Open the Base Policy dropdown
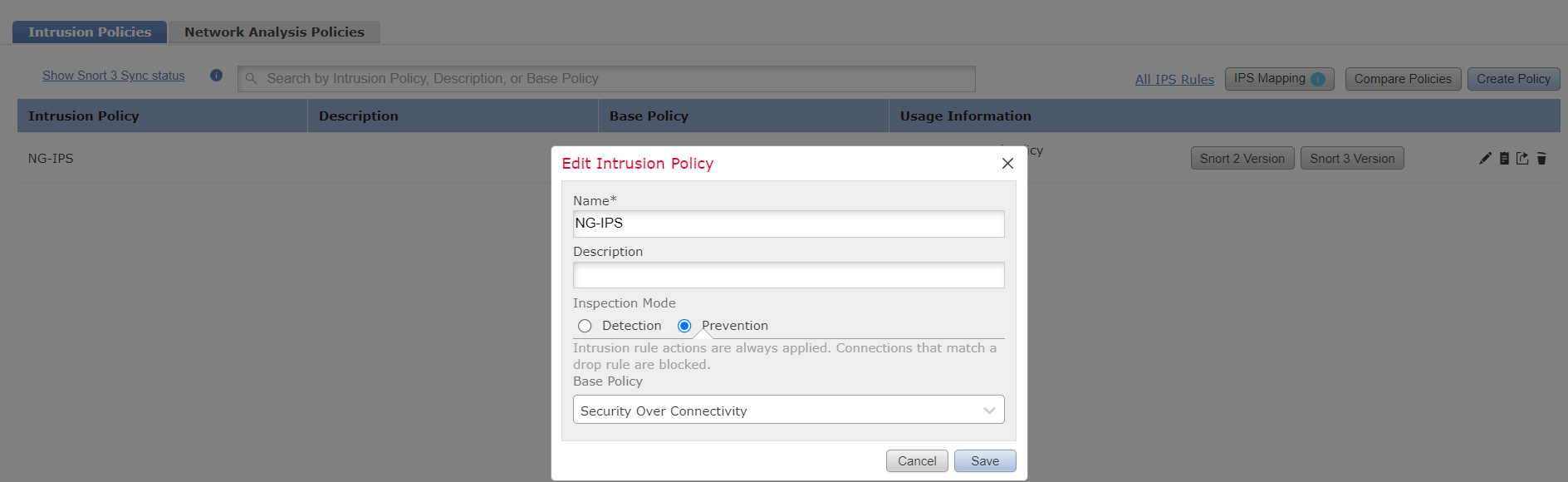The height and width of the screenshot is (482, 1568). click(x=787, y=411)
